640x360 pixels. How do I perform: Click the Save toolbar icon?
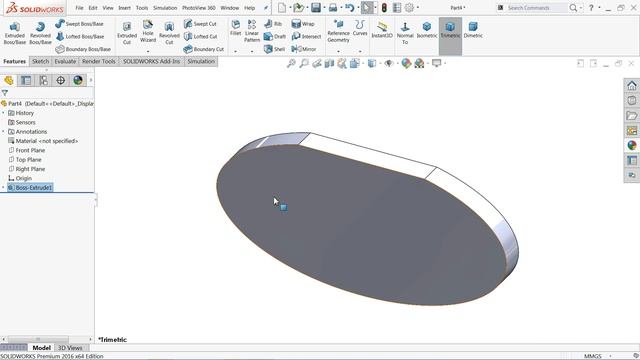pyautogui.click(x=316, y=7)
